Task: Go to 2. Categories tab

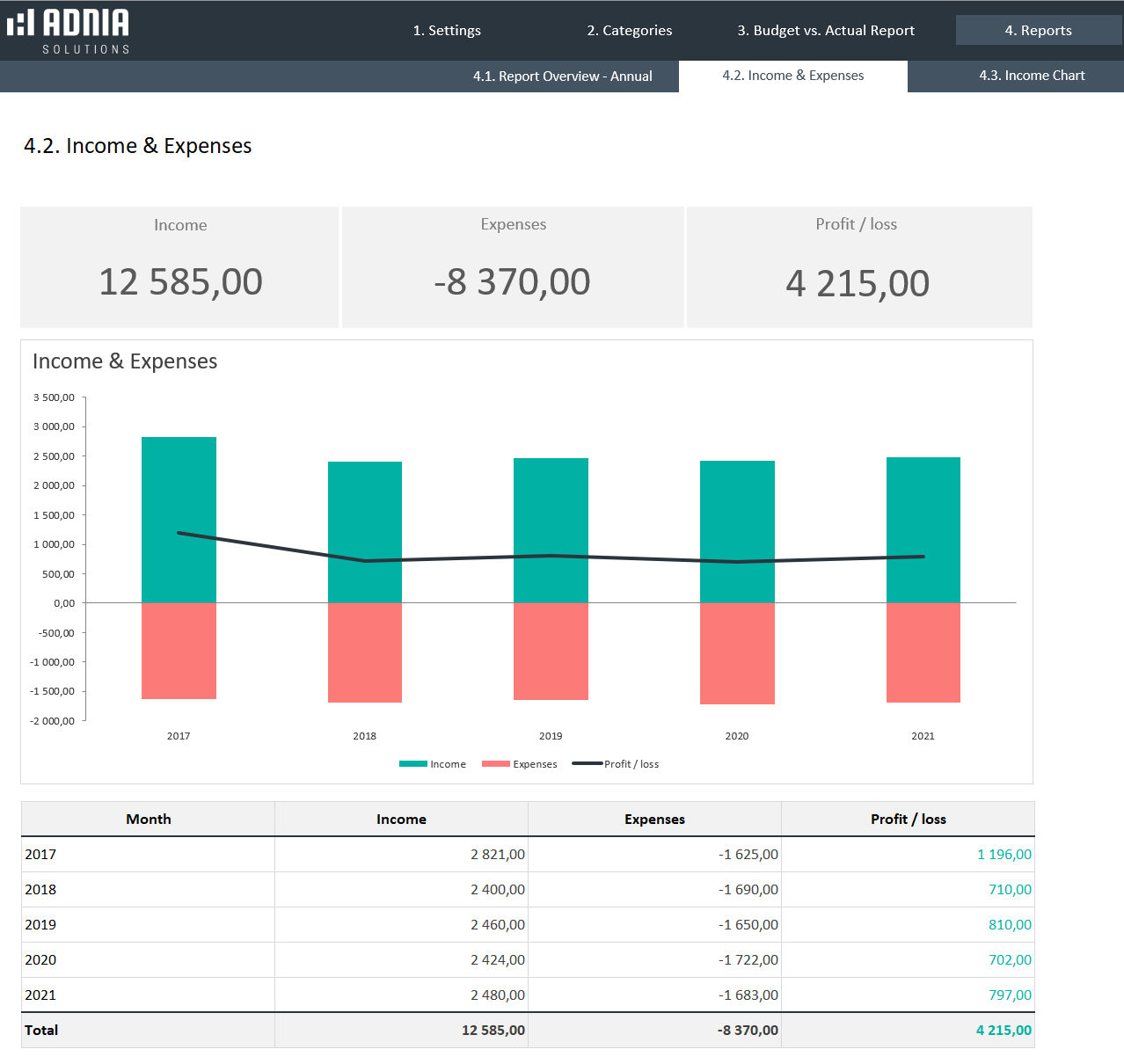Action: tap(629, 31)
